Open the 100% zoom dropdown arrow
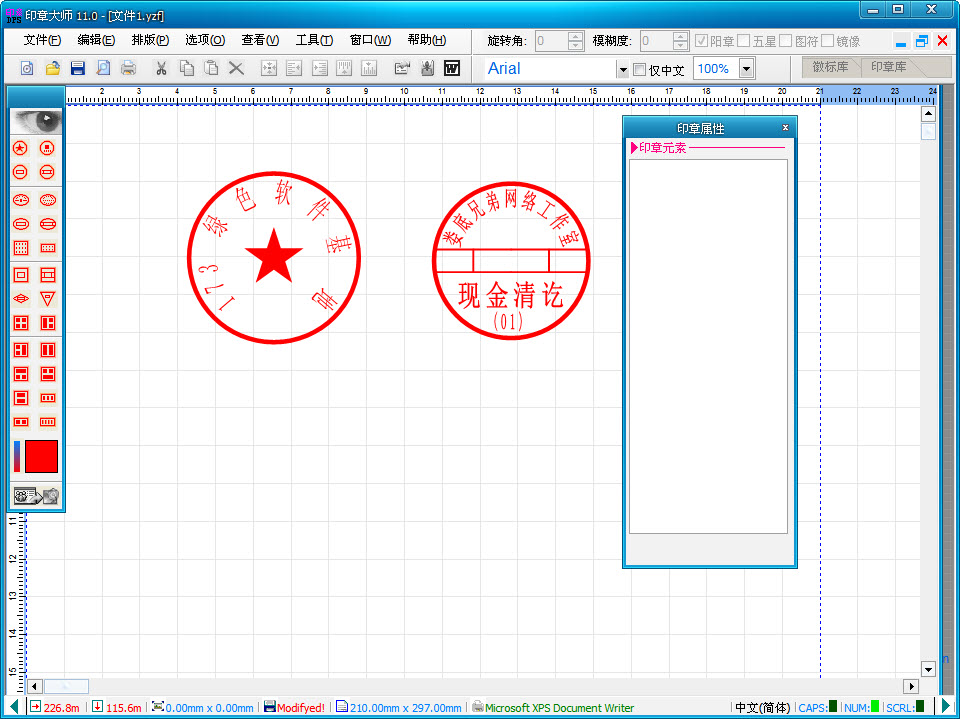 coord(746,69)
